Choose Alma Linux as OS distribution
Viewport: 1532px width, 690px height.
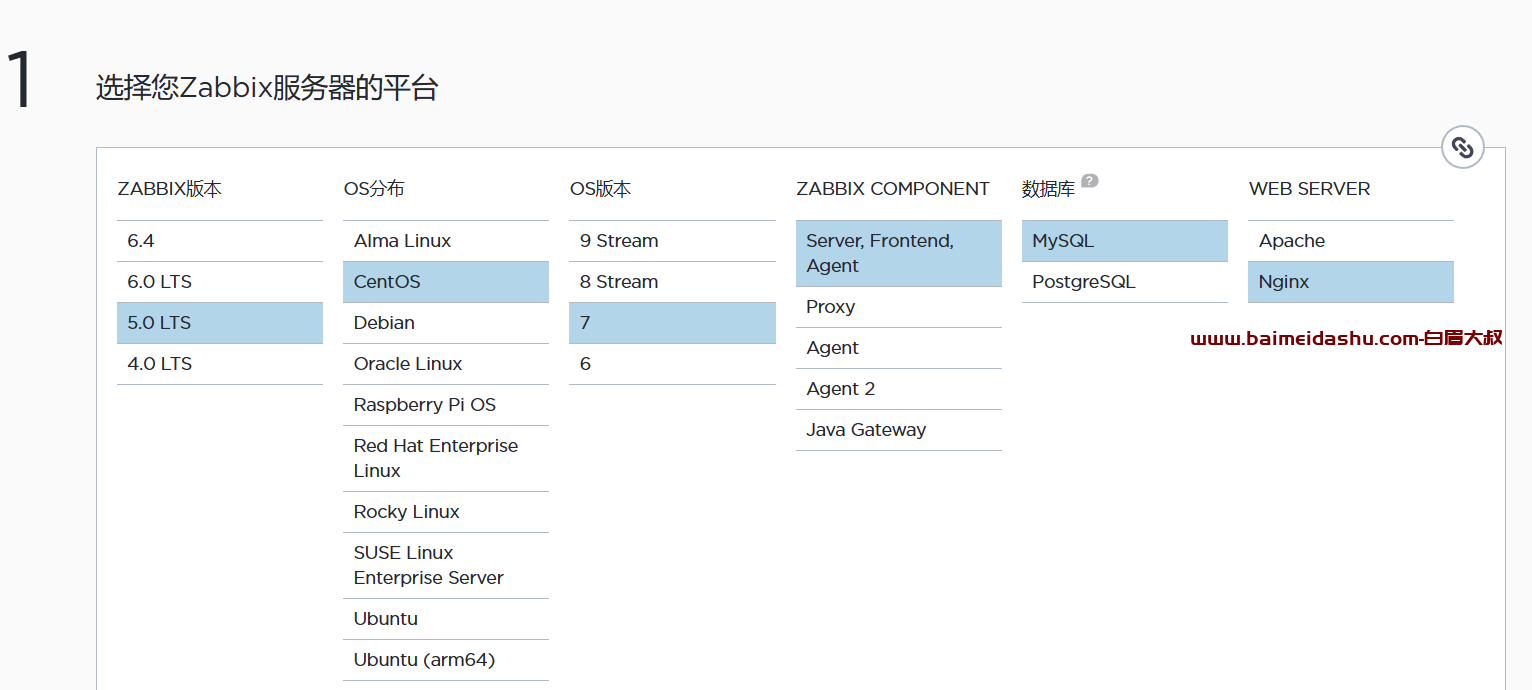coord(446,241)
